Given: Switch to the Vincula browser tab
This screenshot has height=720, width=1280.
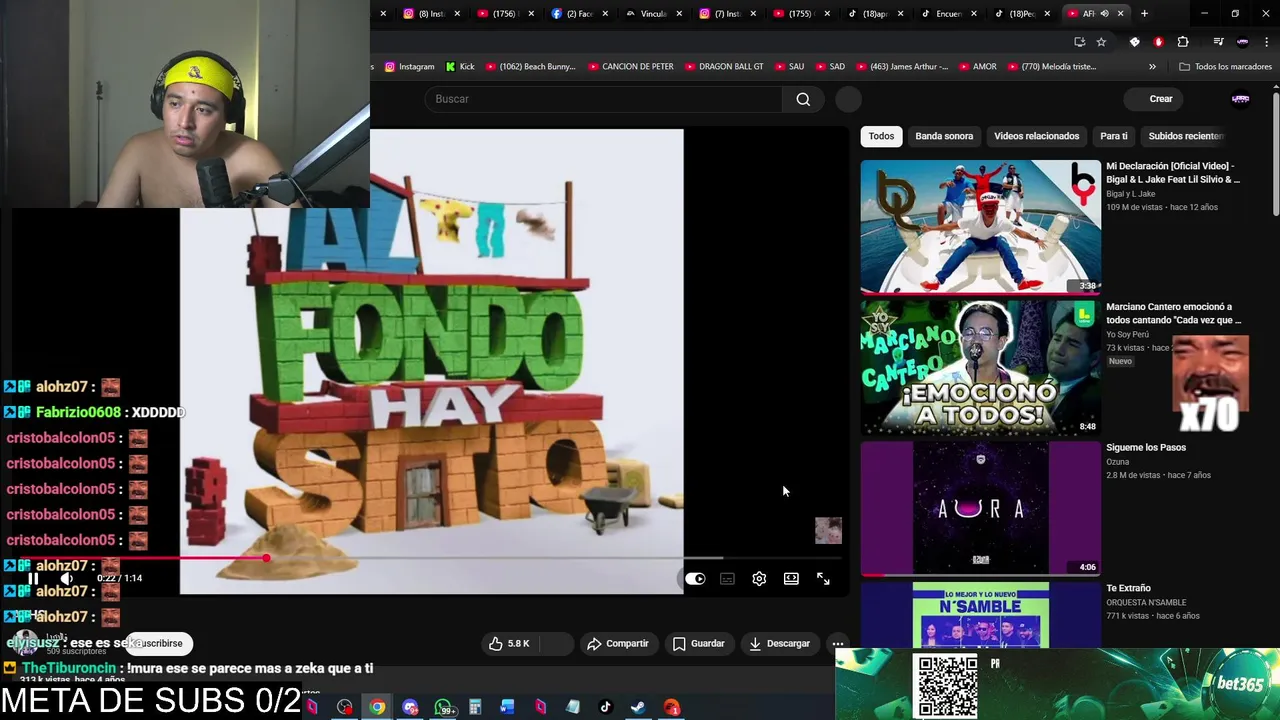Looking at the screenshot, I should [x=652, y=13].
